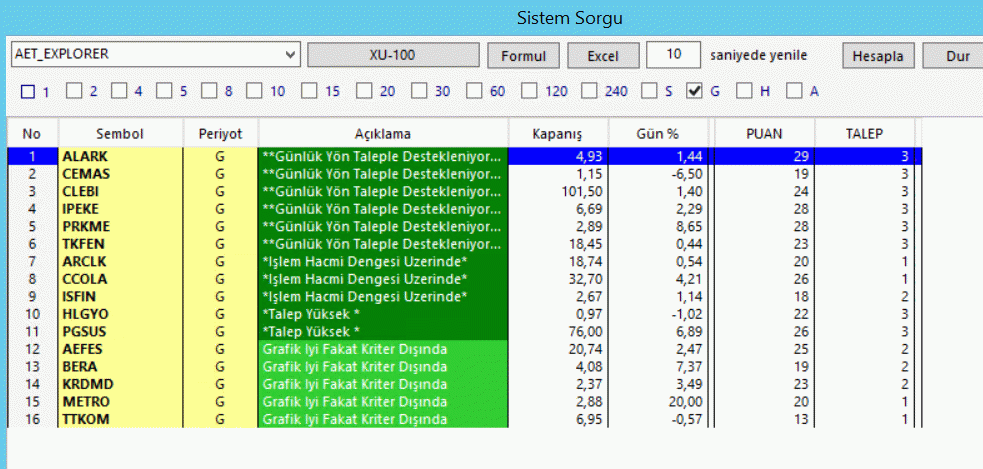Click the 20,00 daily percent cell
The image size is (983, 469).
(658, 402)
